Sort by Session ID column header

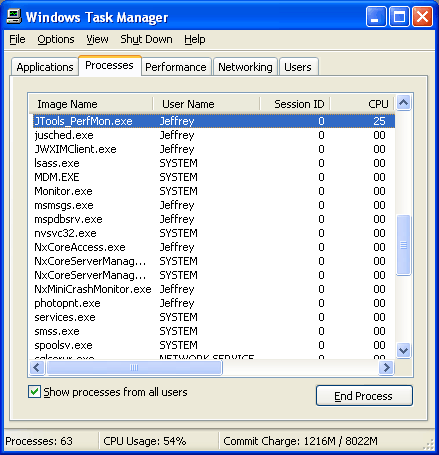pyautogui.click(x=295, y=104)
